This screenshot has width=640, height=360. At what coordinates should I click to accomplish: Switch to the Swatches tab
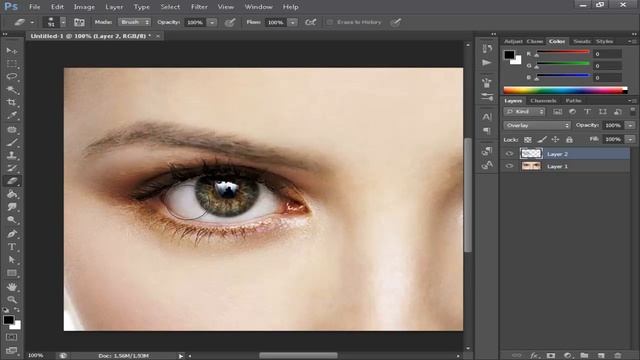(x=582, y=41)
